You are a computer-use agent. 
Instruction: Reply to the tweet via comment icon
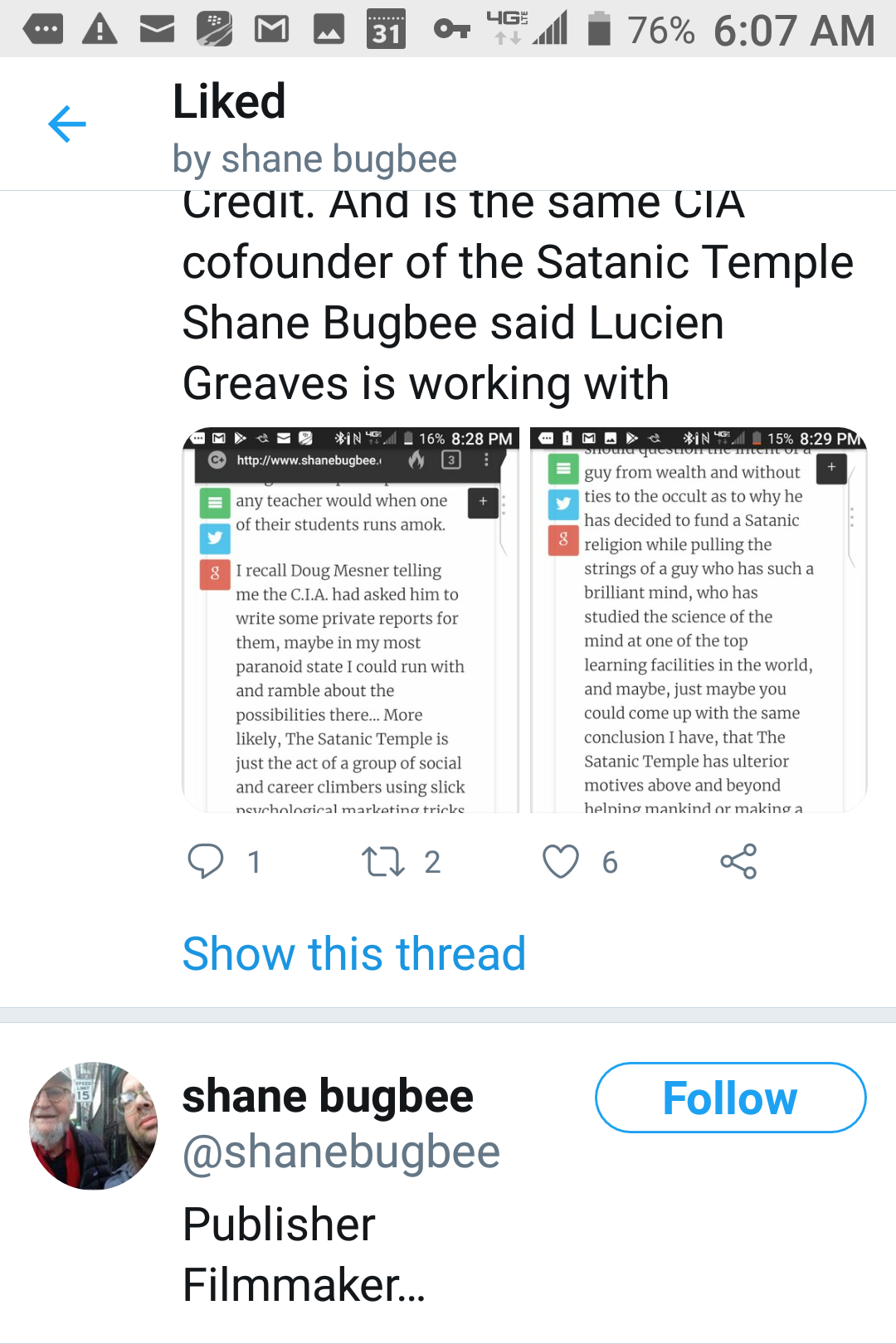click(x=206, y=861)
